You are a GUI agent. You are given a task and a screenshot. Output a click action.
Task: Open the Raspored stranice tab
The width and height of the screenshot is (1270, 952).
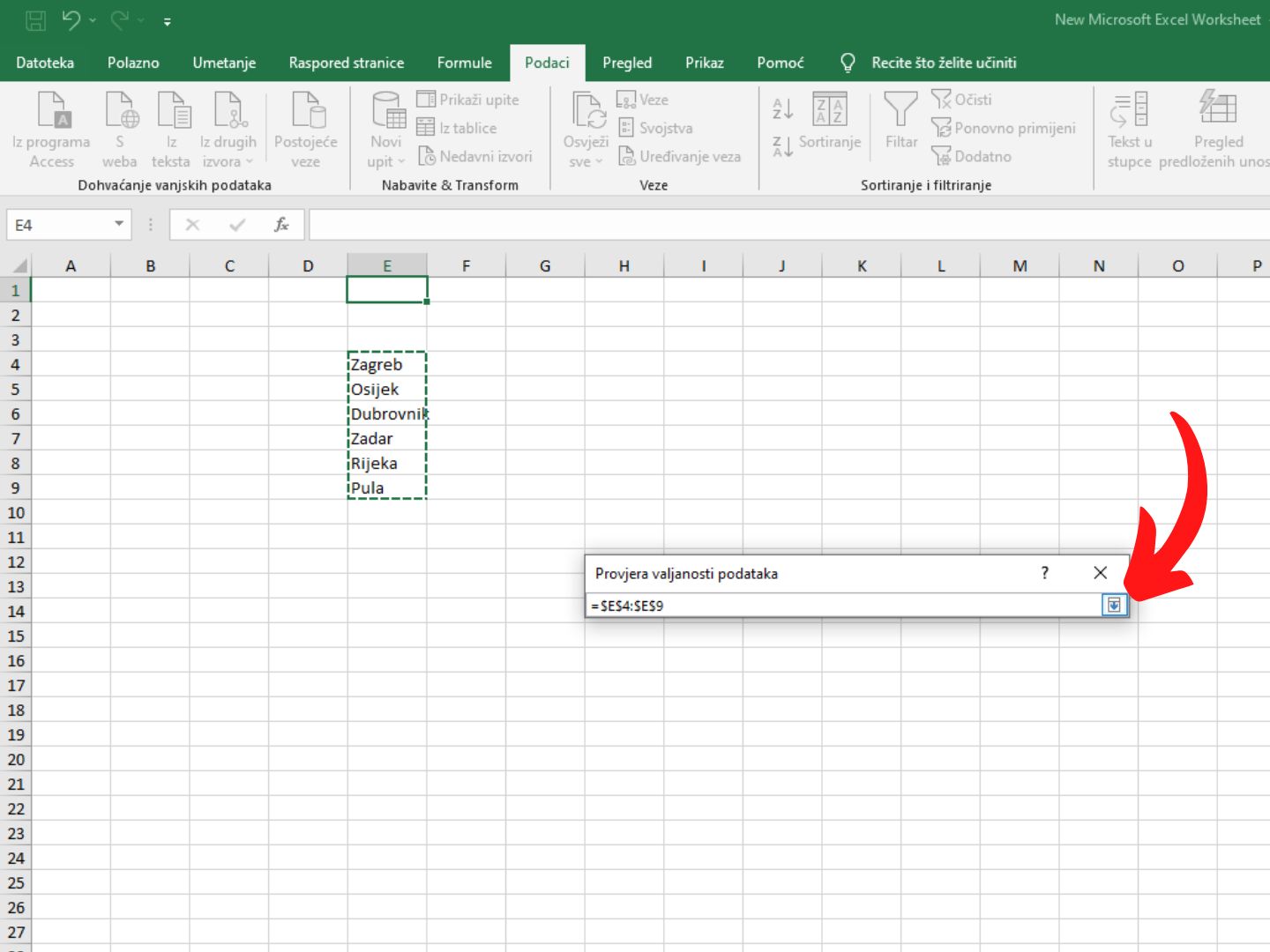[x=347, y=63]
